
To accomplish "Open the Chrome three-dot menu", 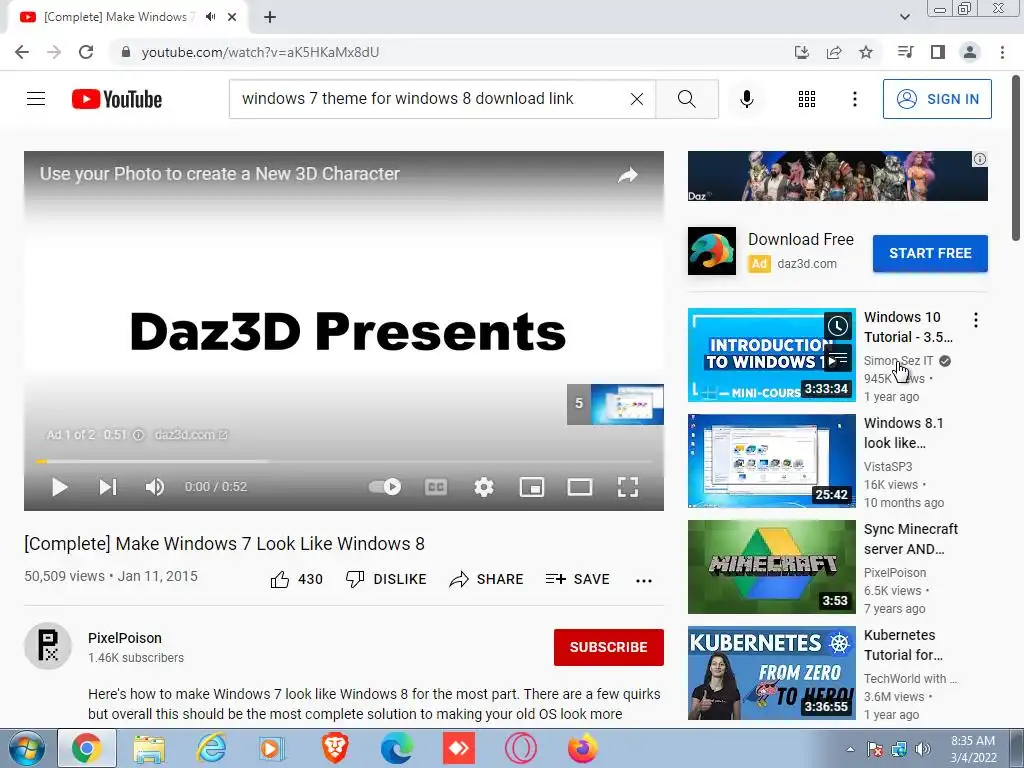I will tap(1002, 52).
